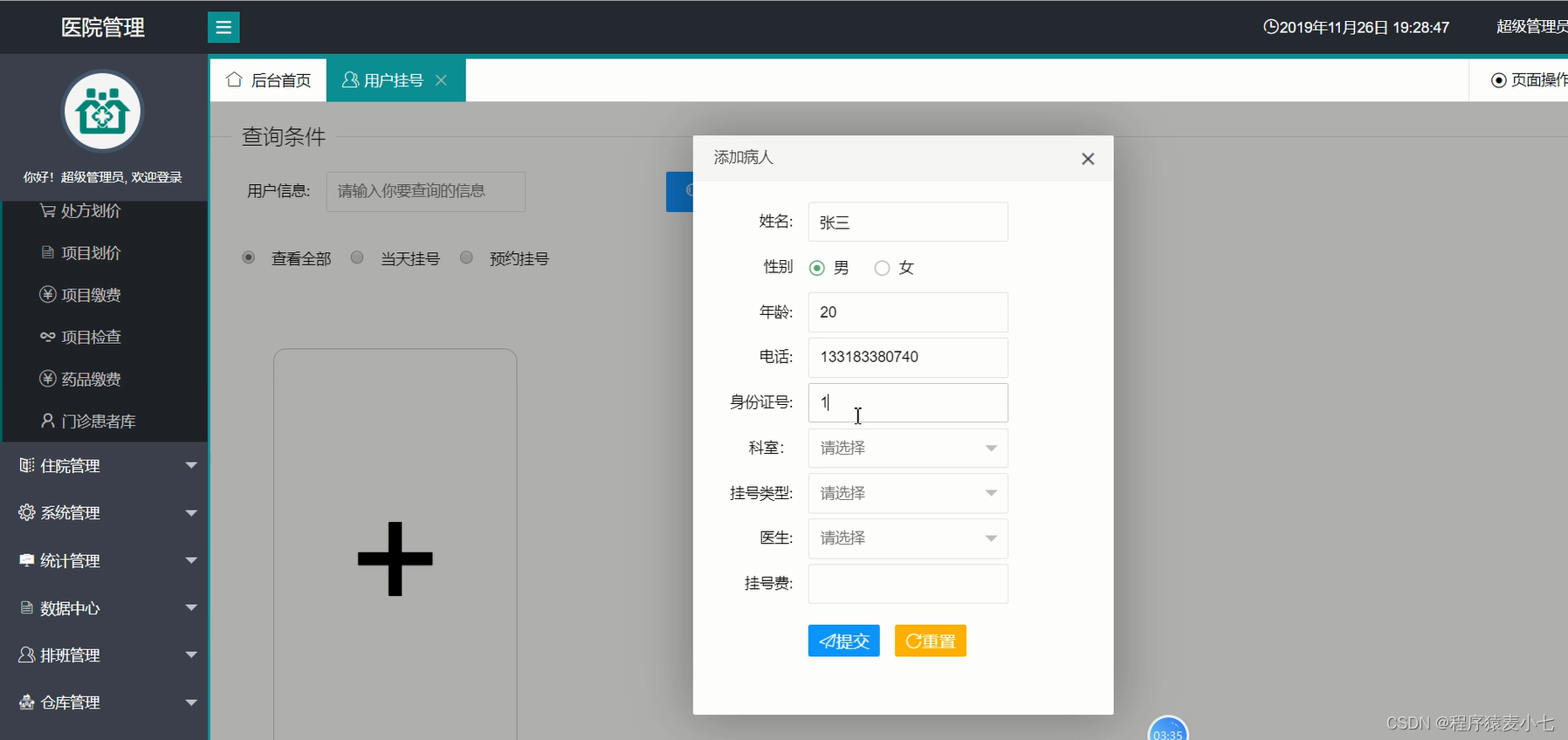Click the big plus add-patient card
The image size is (1568, 740).
[x=395, y=558]
